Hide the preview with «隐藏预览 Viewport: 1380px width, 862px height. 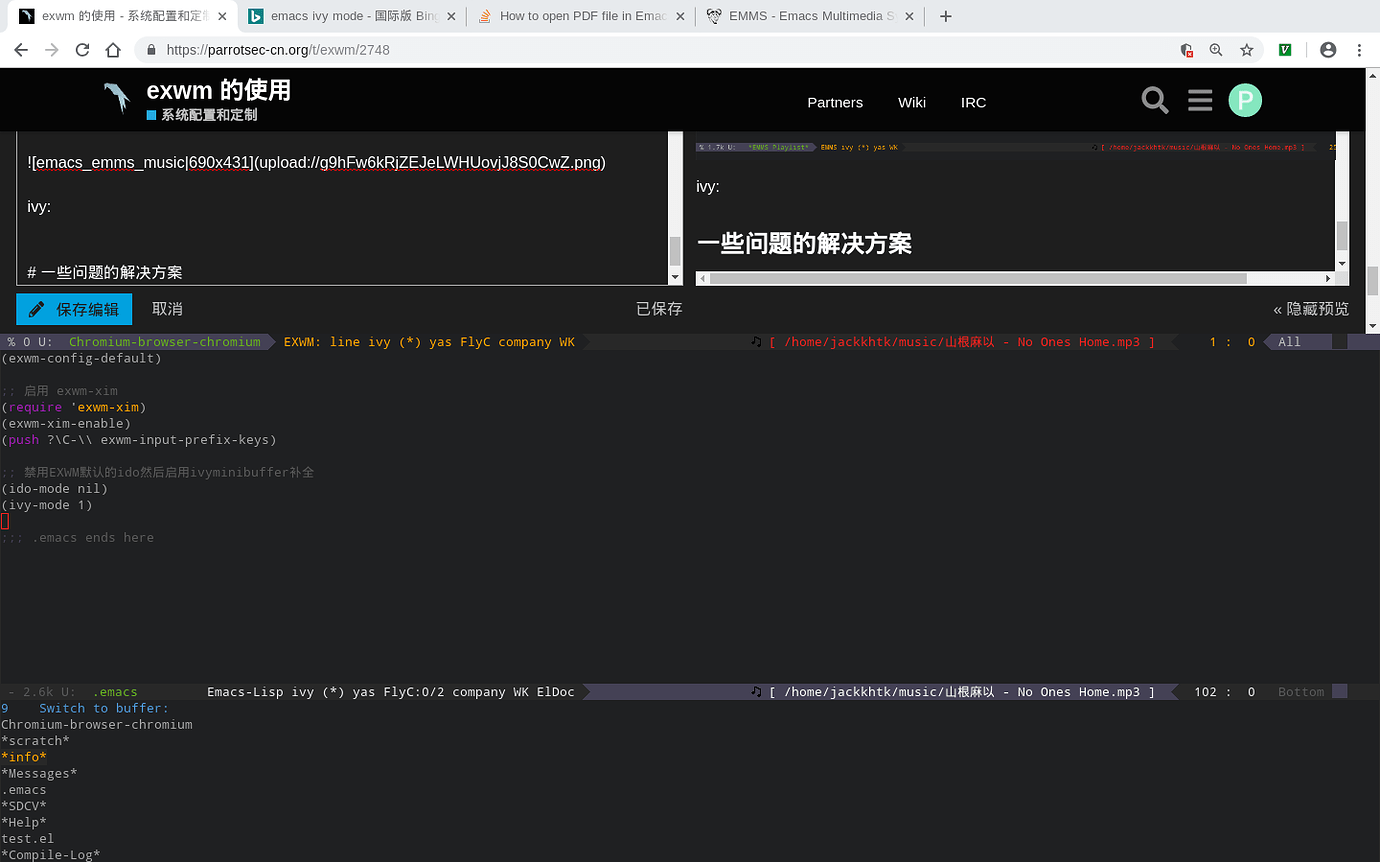click(1311, 309)
